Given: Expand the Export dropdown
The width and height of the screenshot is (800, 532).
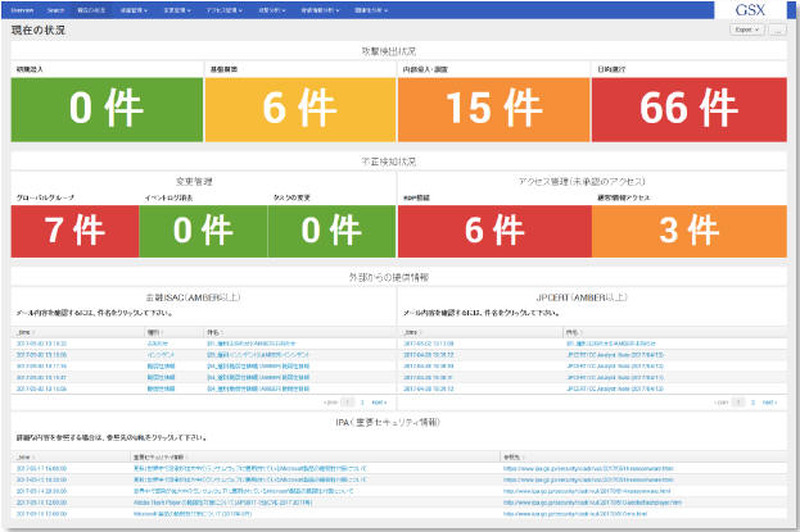Looking at the screenshot, I should (746, 30).
